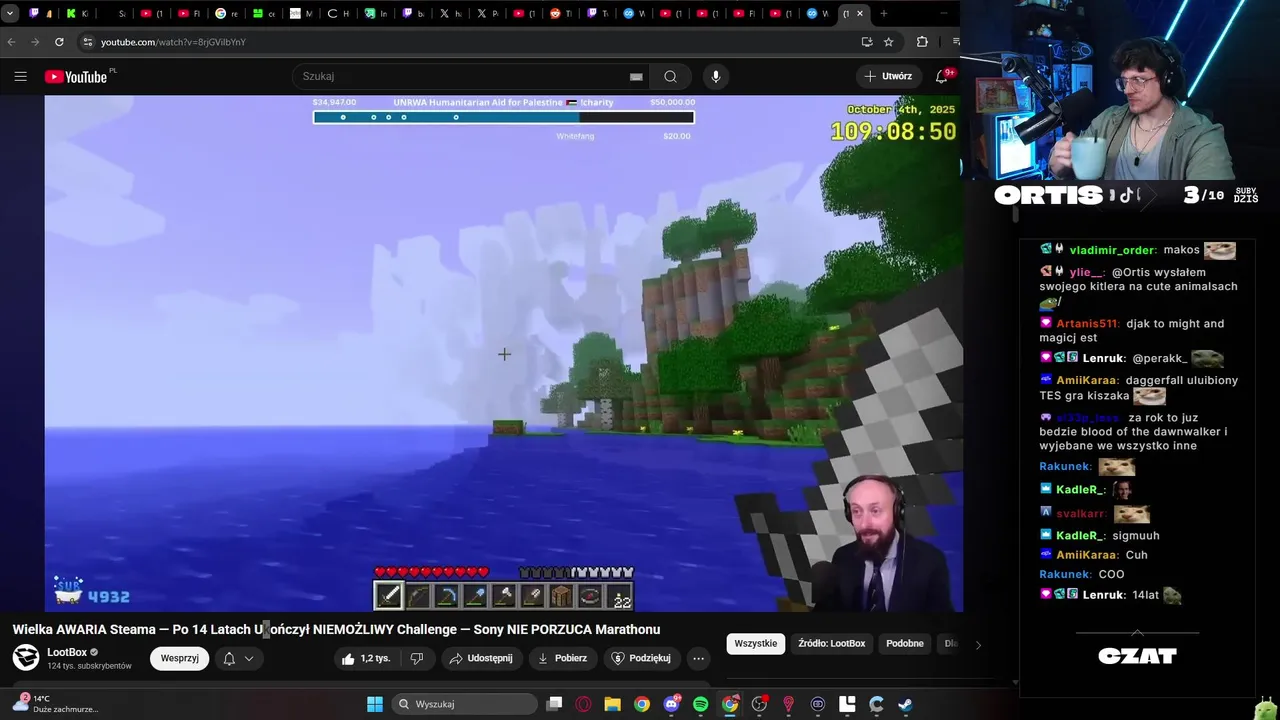Select the Wszystkie filter chip
This screenshot has width=1280, height=720.
click(x=755, y=643)
